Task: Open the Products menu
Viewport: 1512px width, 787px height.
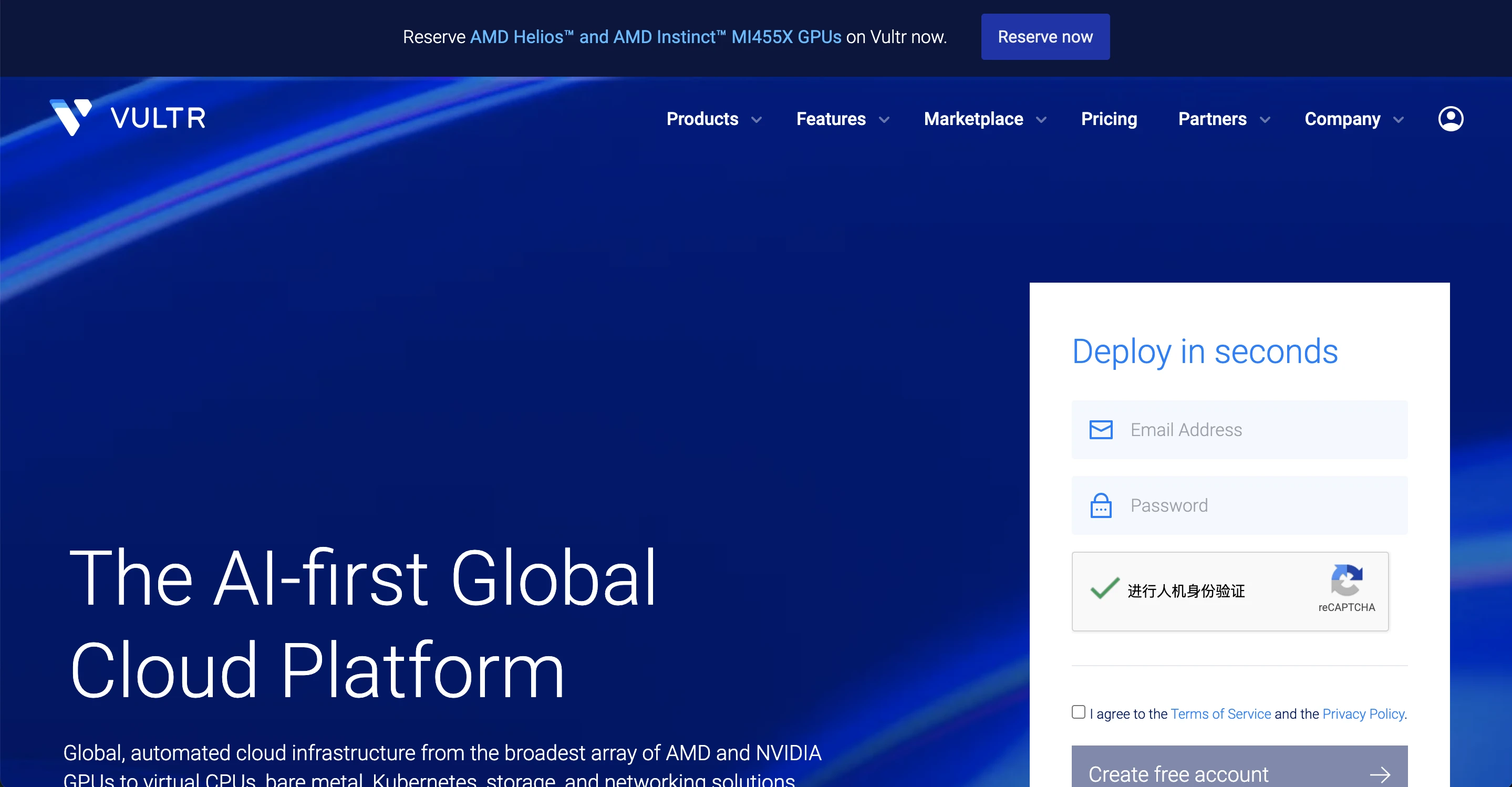Action: [x=702, y=119]
